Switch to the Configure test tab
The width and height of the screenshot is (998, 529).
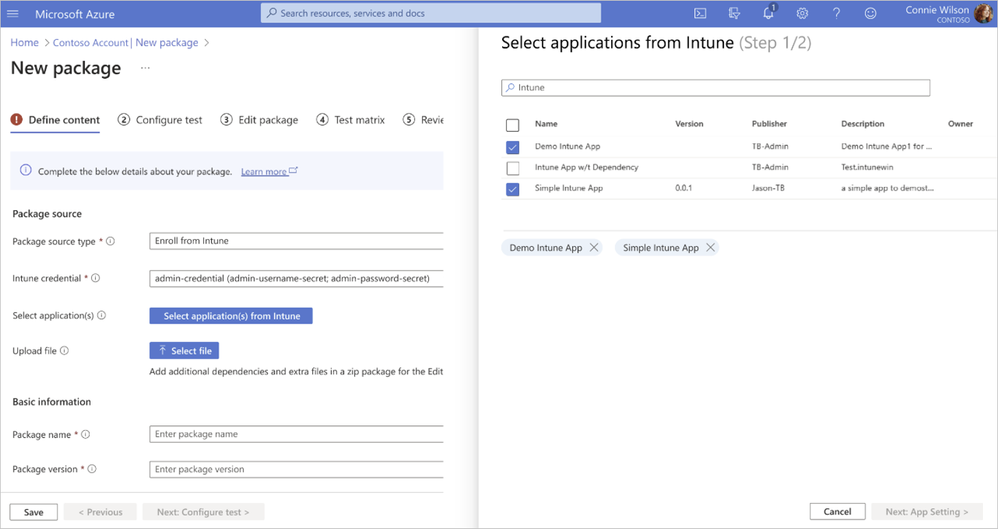[160, 120]
